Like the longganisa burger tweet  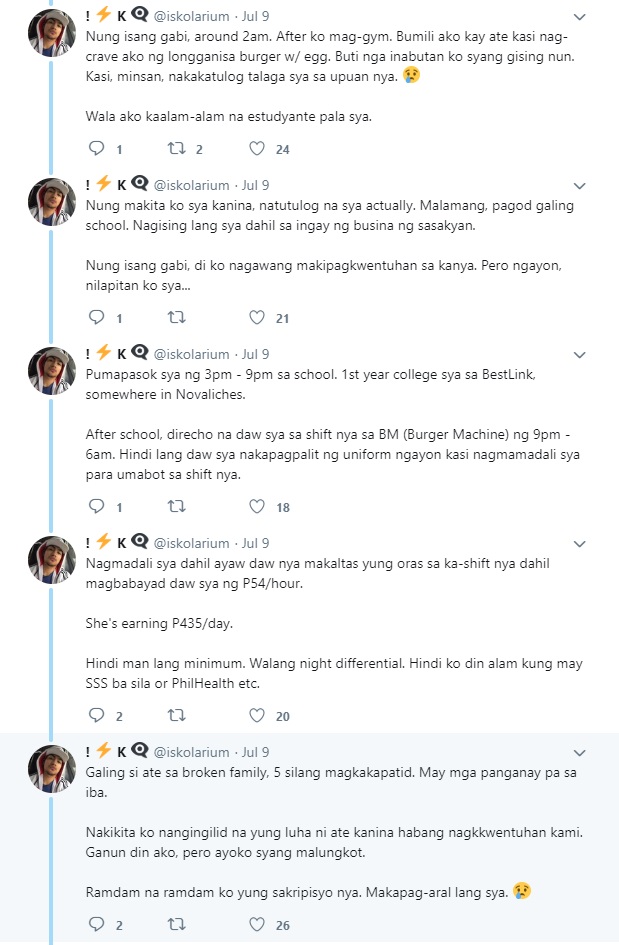coord(257,148)
